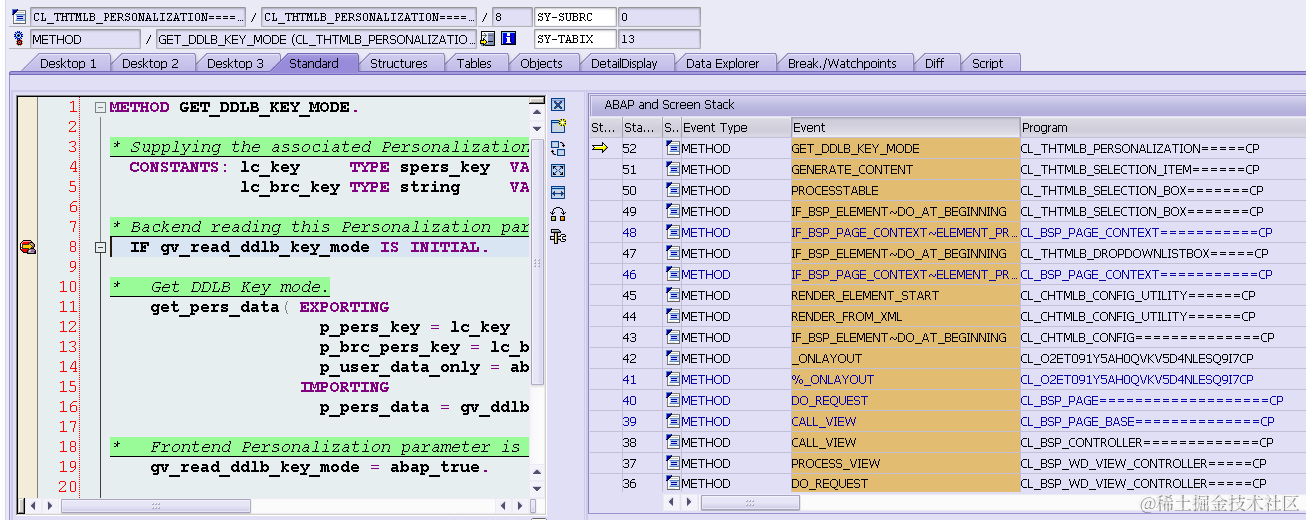Click the tool Services icon

[558, 236]
